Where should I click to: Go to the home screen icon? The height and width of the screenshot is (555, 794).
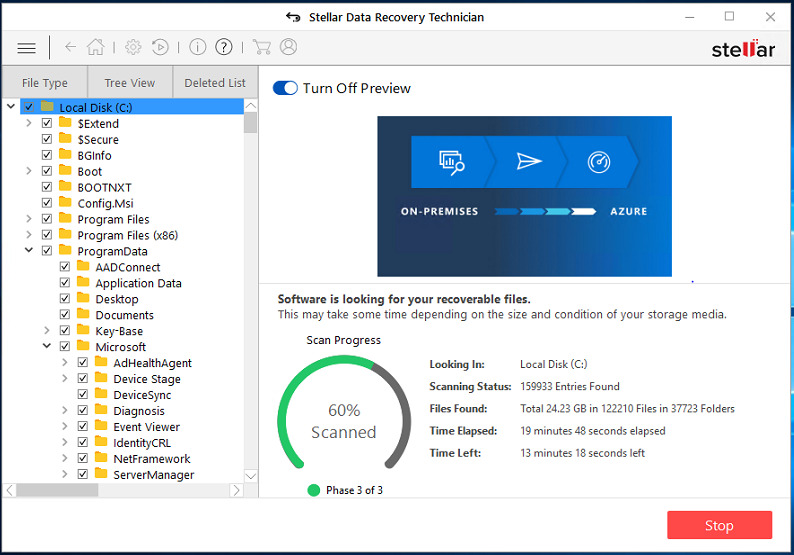[95, 47]
